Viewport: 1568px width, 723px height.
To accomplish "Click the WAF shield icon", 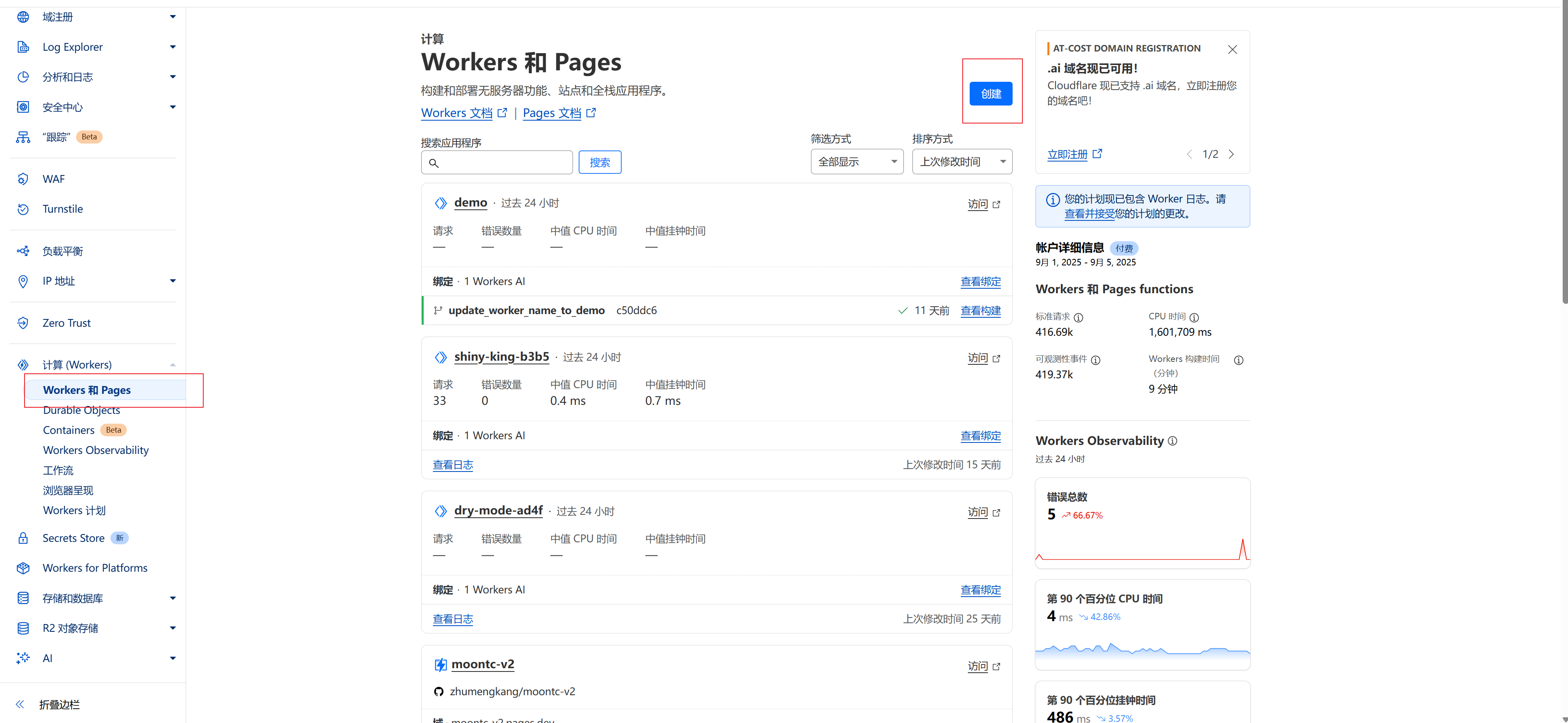I will 23,179.
